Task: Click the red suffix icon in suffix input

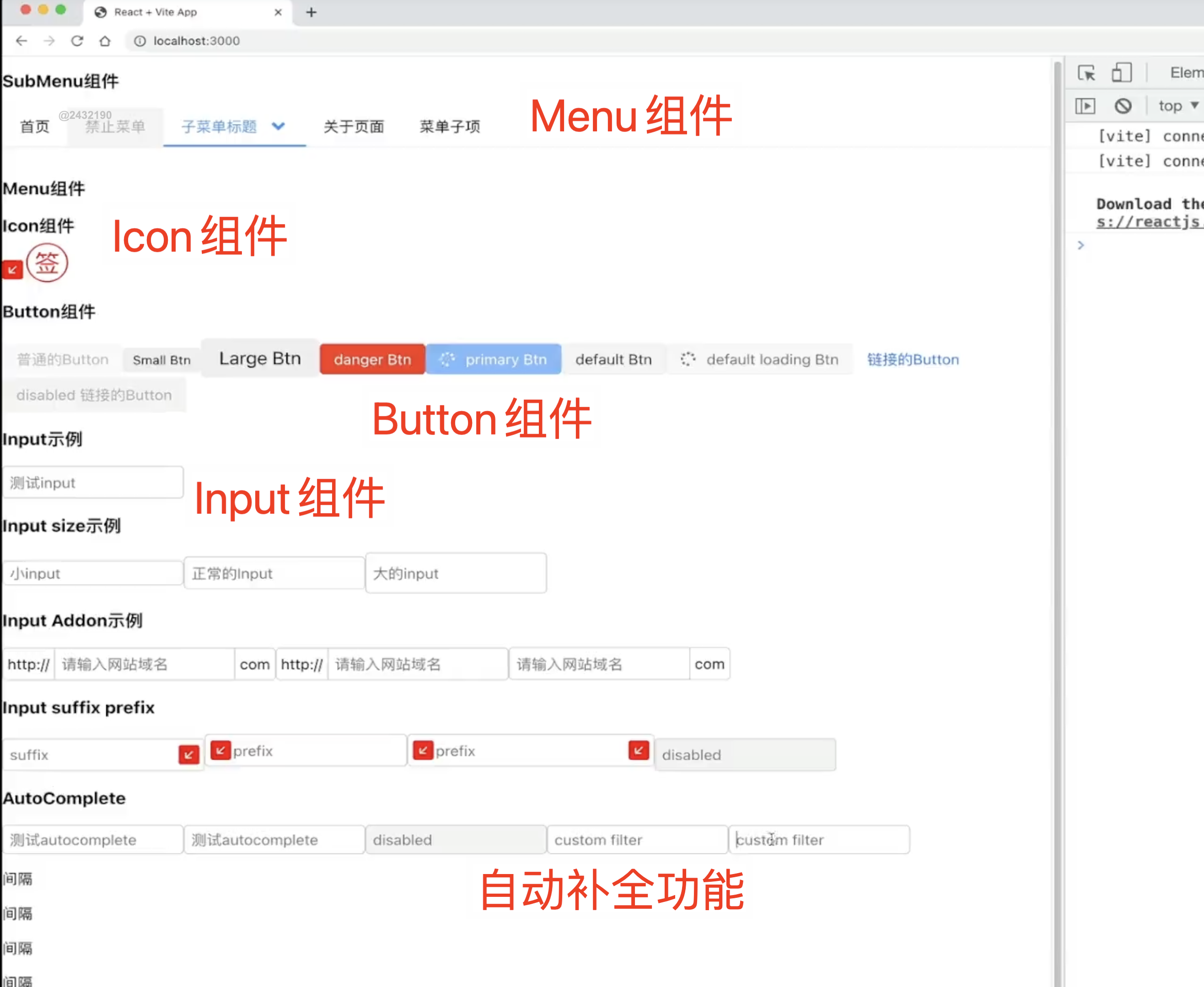Action: [x=189, y=755]
